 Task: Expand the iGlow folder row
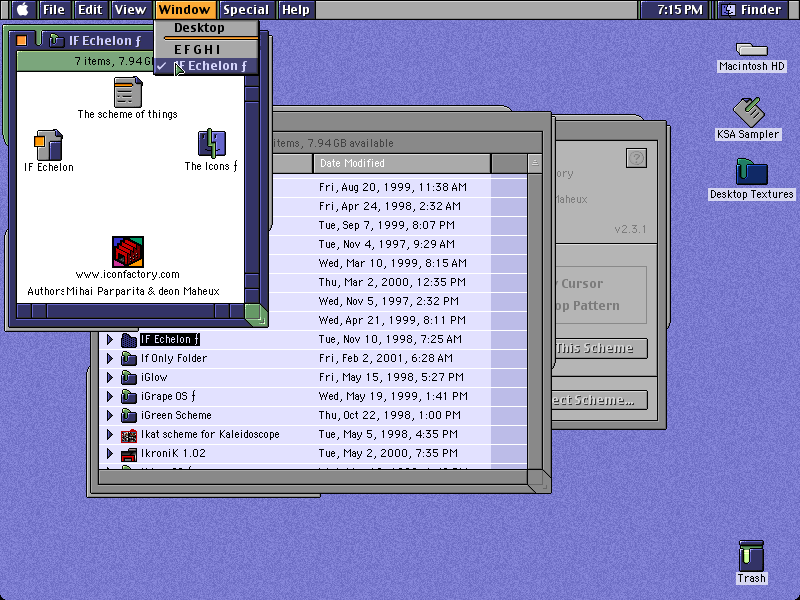pos(109,377)
